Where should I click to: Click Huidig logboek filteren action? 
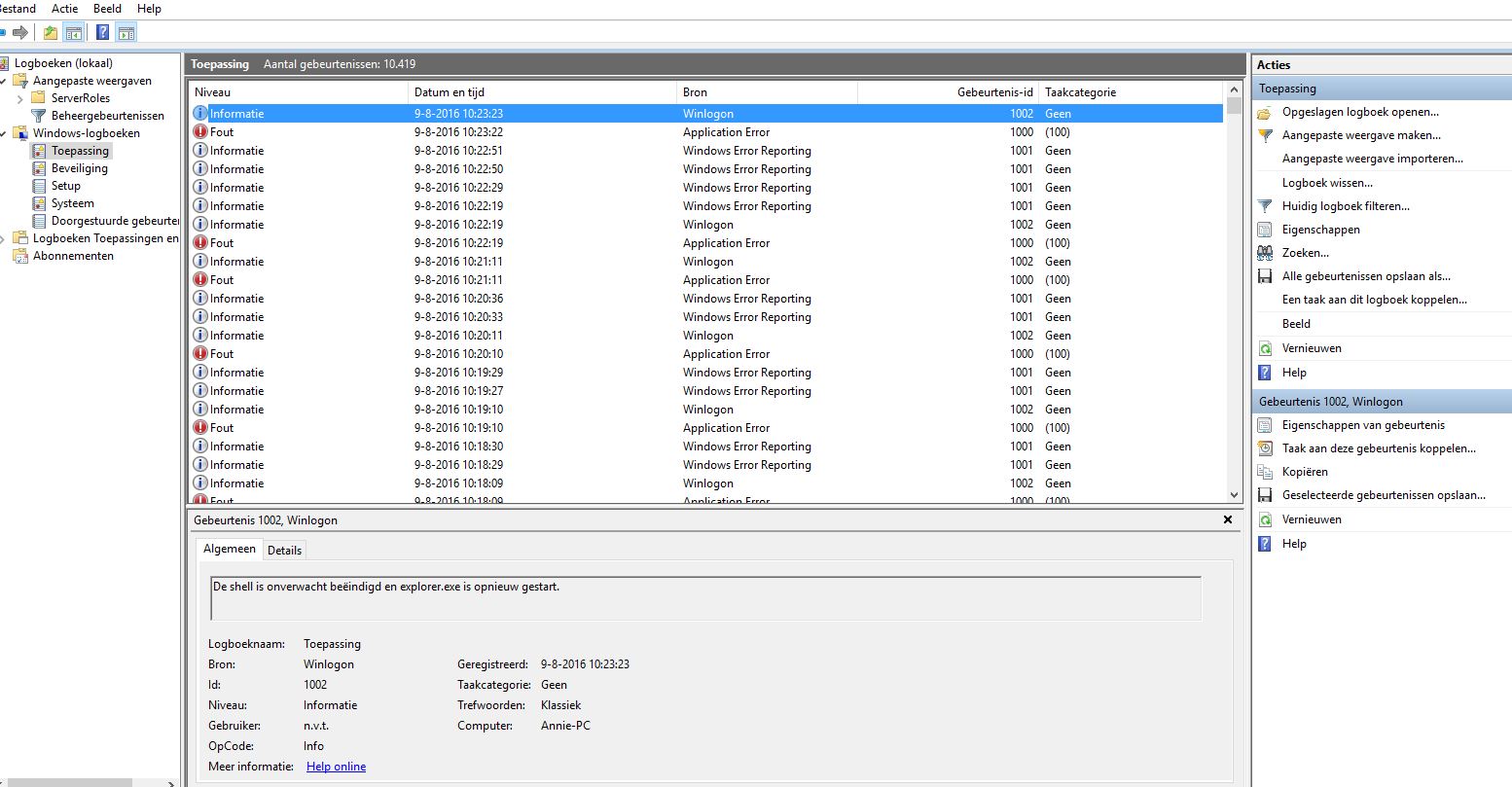[x=1345, y=206]
